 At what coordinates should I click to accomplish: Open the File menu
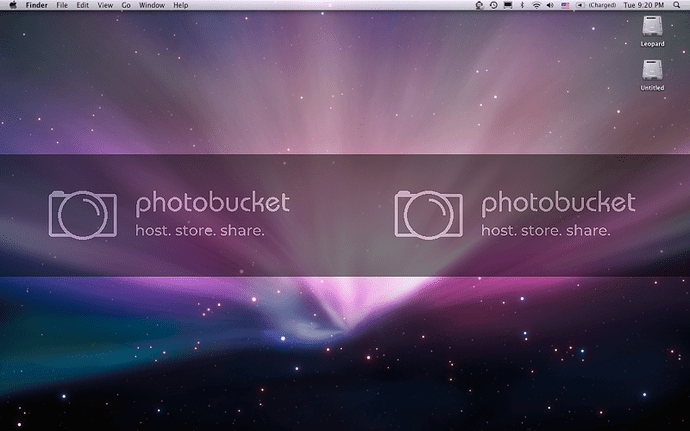[62, 5]
